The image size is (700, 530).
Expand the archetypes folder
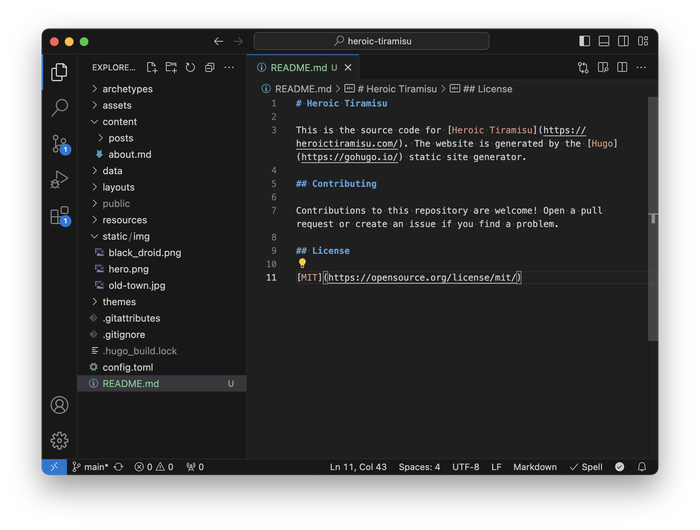tap(162, 89)
